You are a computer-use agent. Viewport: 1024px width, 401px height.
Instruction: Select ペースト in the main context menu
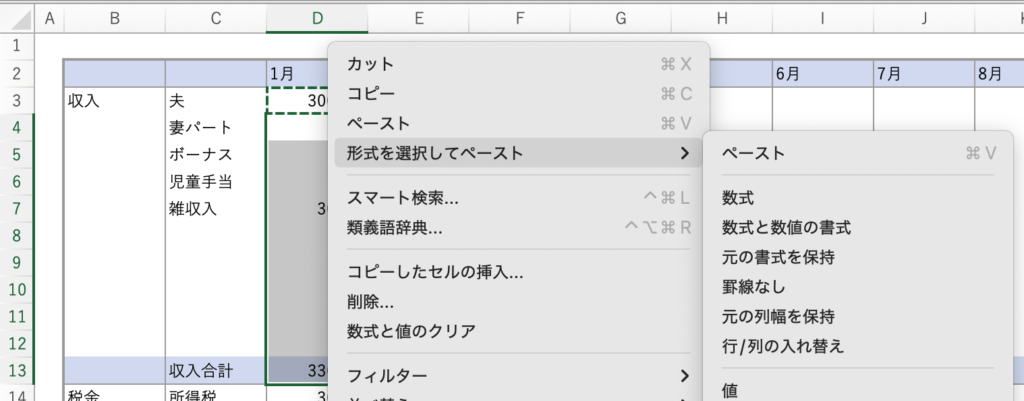point(378,124)
